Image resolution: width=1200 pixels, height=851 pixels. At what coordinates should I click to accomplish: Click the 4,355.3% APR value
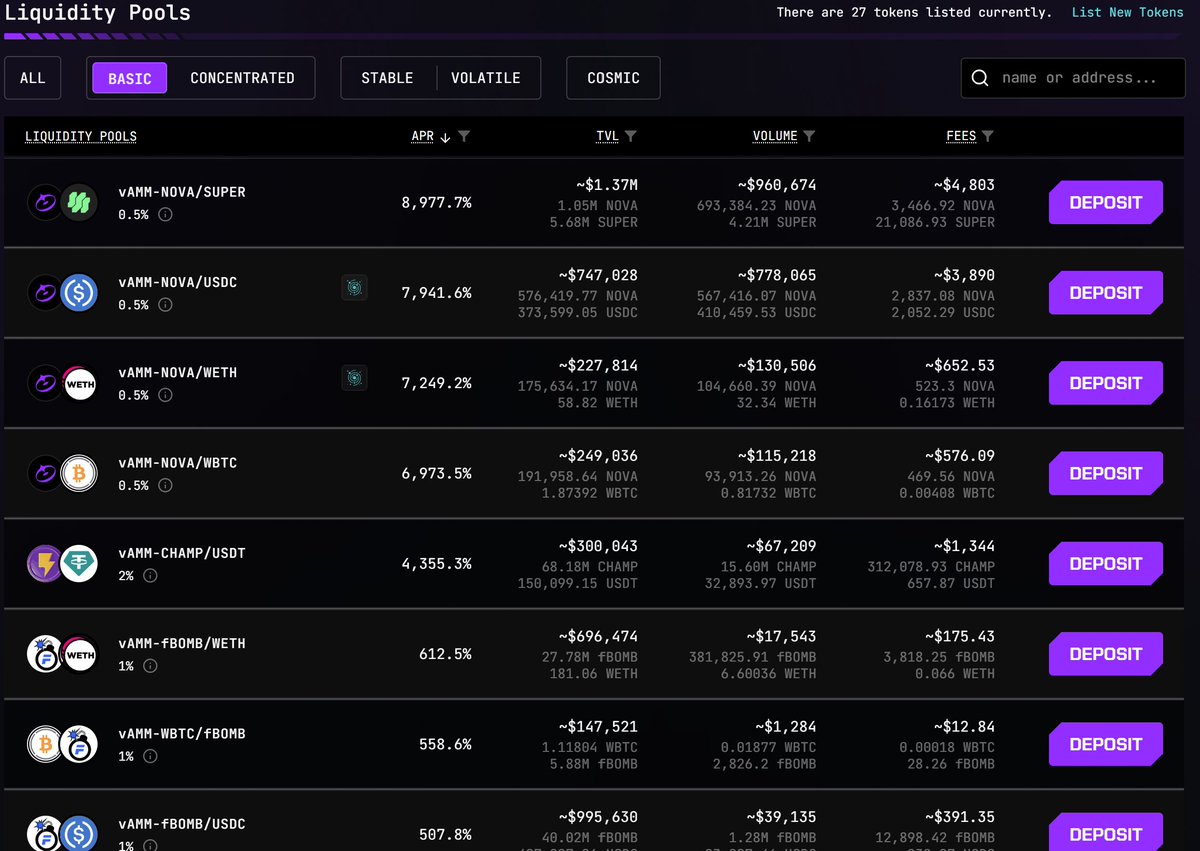tap(437, 564)
